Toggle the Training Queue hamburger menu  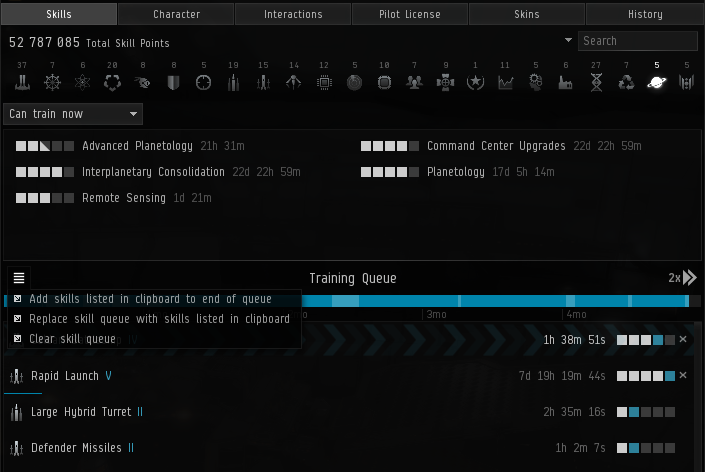coord(19,278)
